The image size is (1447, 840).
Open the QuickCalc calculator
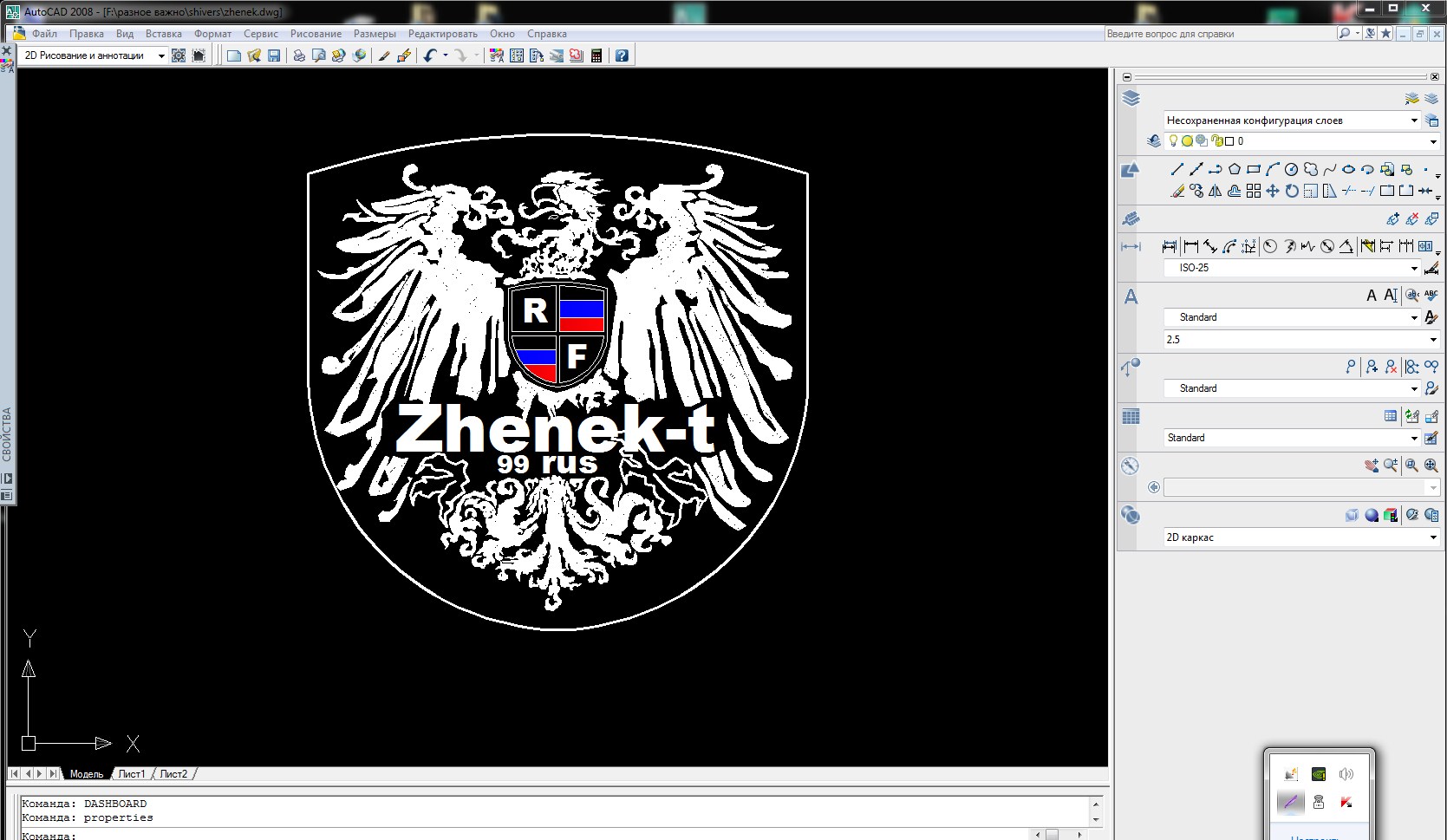click(596, 55)
